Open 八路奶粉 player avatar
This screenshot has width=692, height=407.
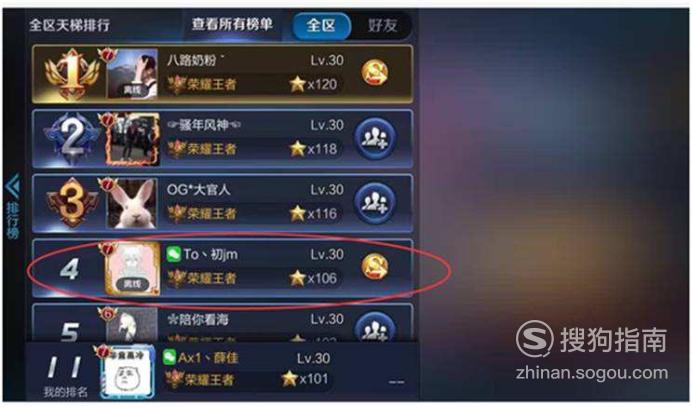pyautogui.click(x=132, y=74)
